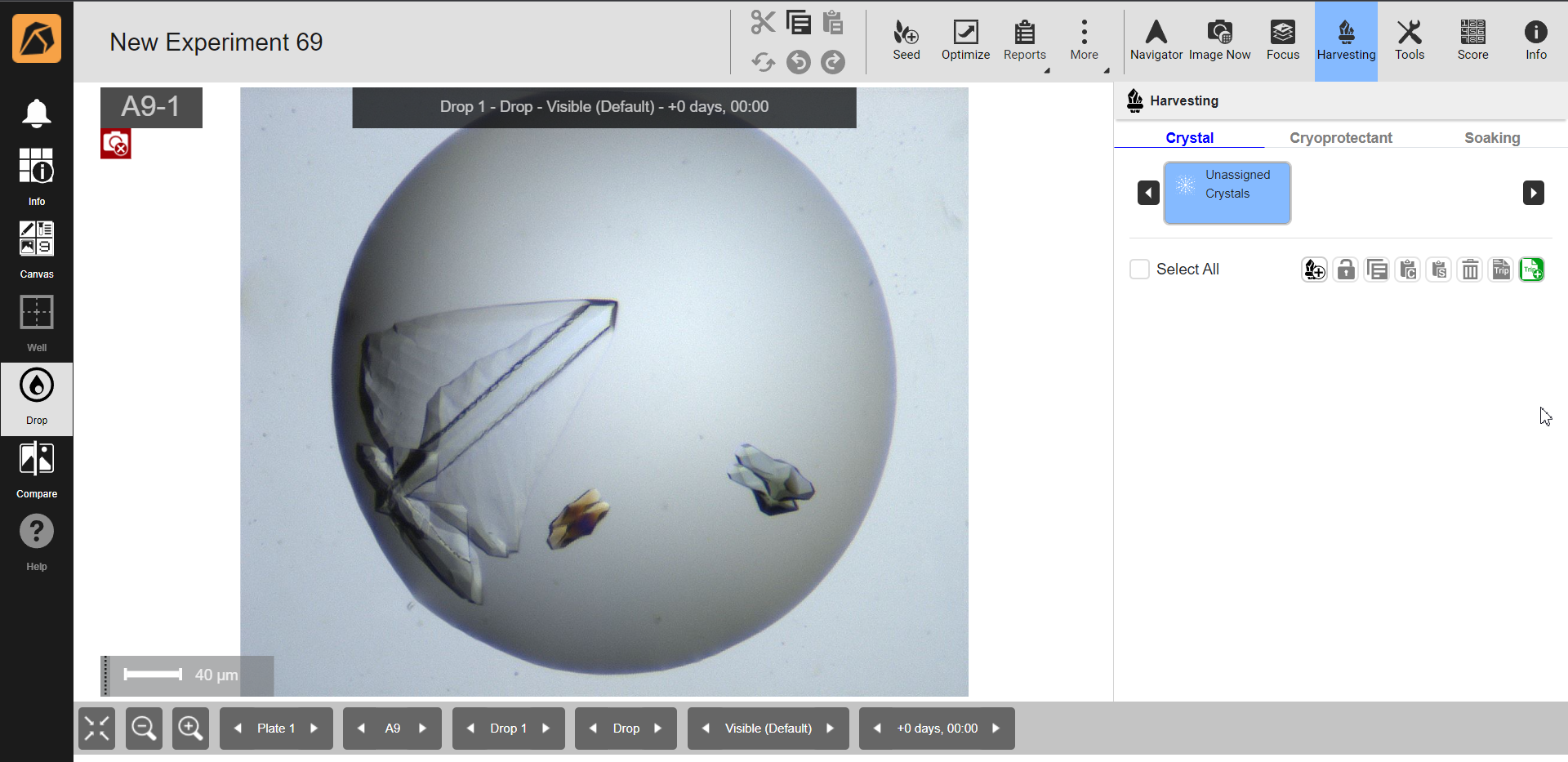
Task: Switch to Well view
Action: 37,323
